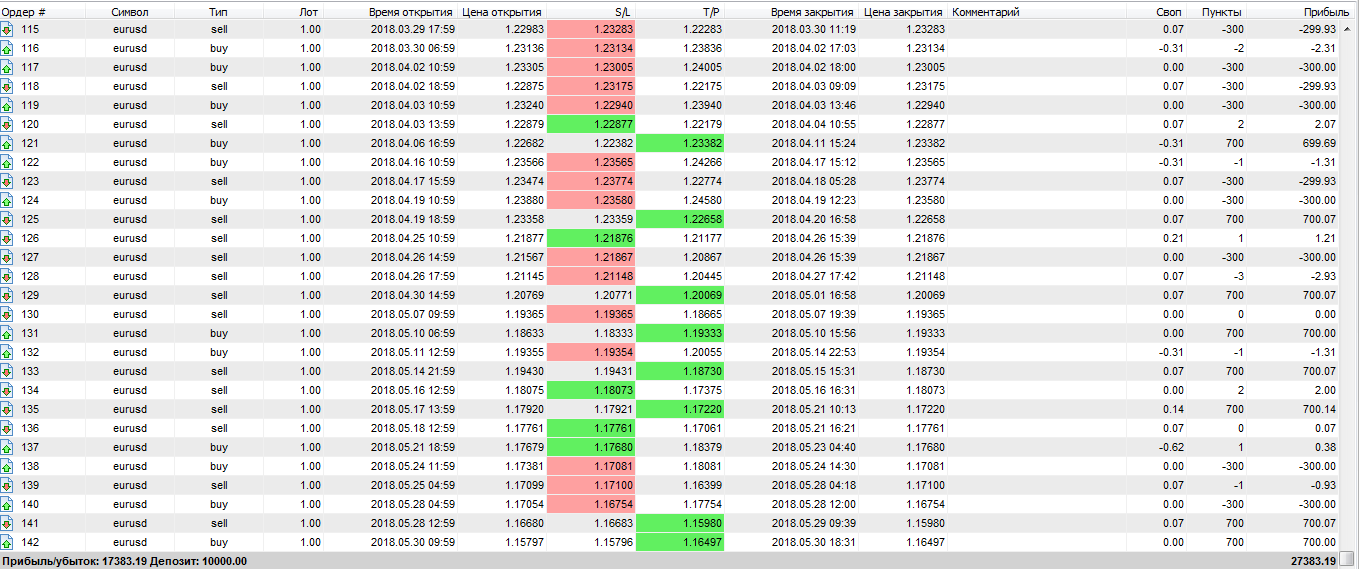Viewport: 1359px width, 569px height.
Task: Select the trade icon beside order 121
Action: tap(7, 144)
